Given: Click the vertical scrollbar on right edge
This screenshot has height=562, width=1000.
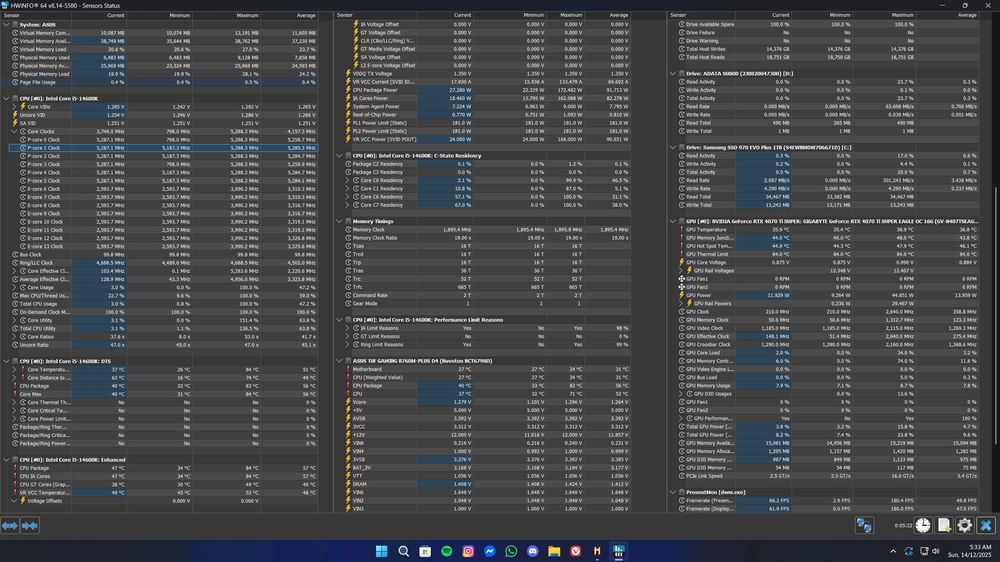Looking at the screenshot, I should click(996, 316).
